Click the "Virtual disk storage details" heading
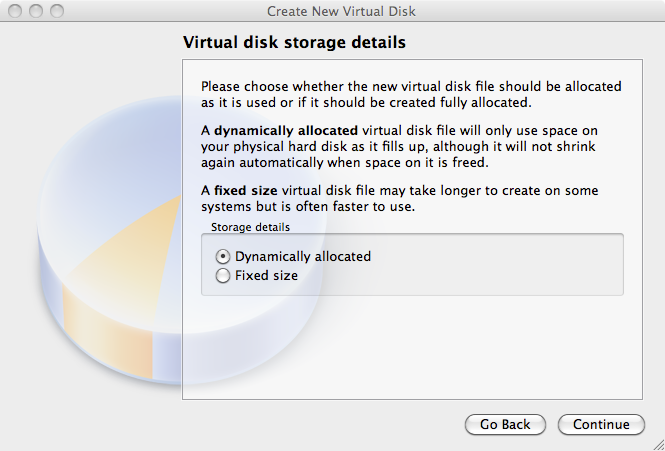Image resolution: width=665 pixels, height=451 pixels. click(294, 42)
